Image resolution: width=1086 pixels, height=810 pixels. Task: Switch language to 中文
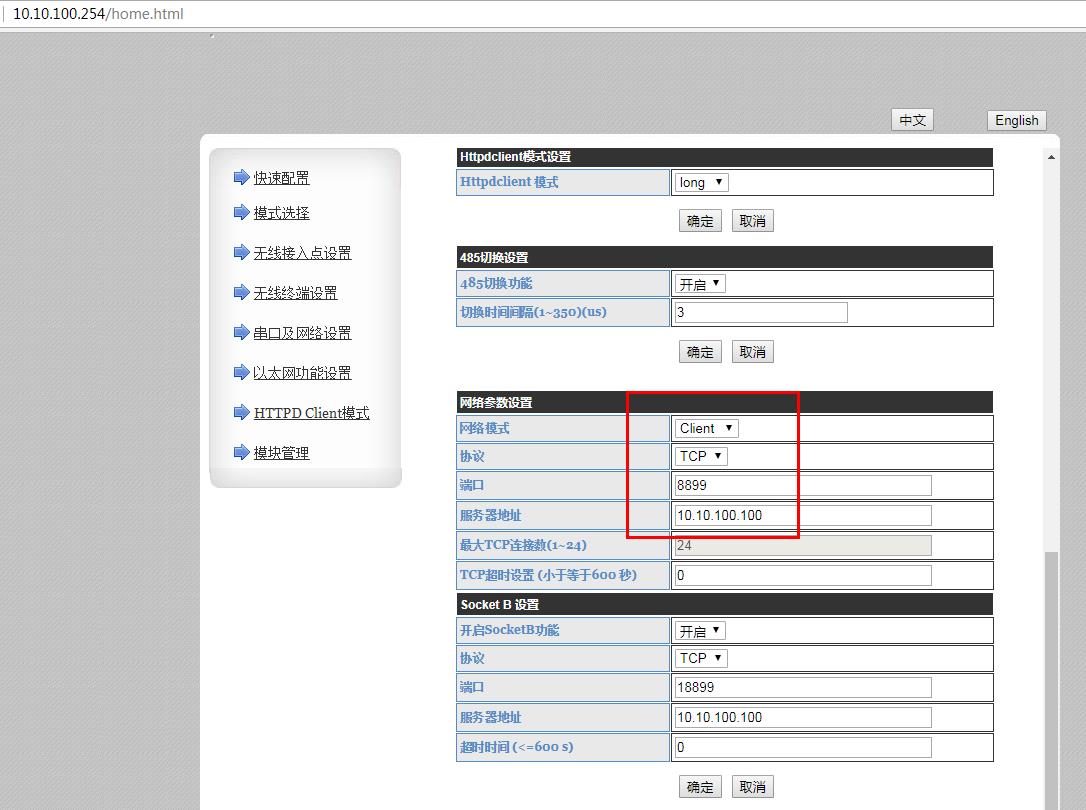click(912, 120)
